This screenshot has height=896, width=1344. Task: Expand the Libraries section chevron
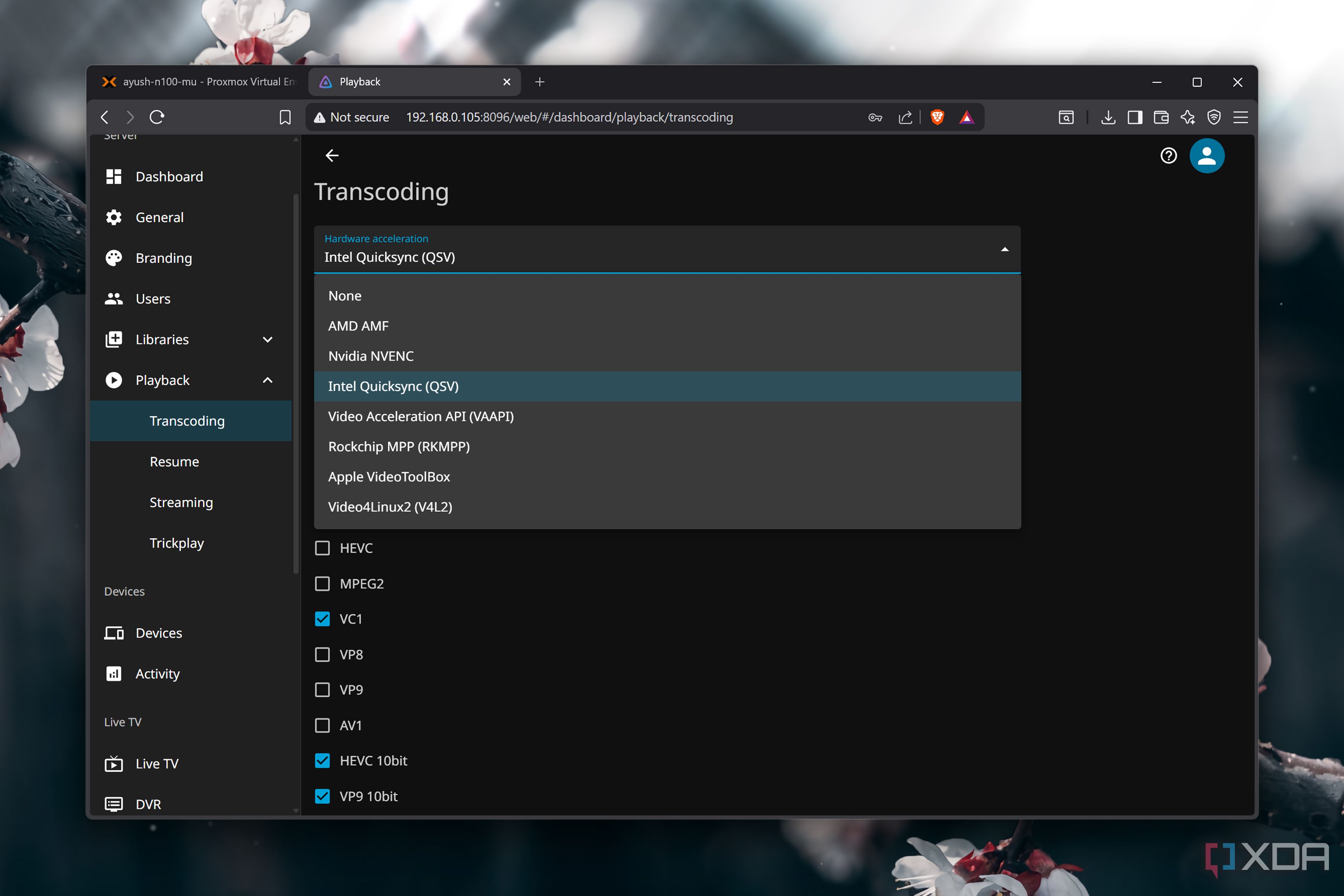click(268, 339)
